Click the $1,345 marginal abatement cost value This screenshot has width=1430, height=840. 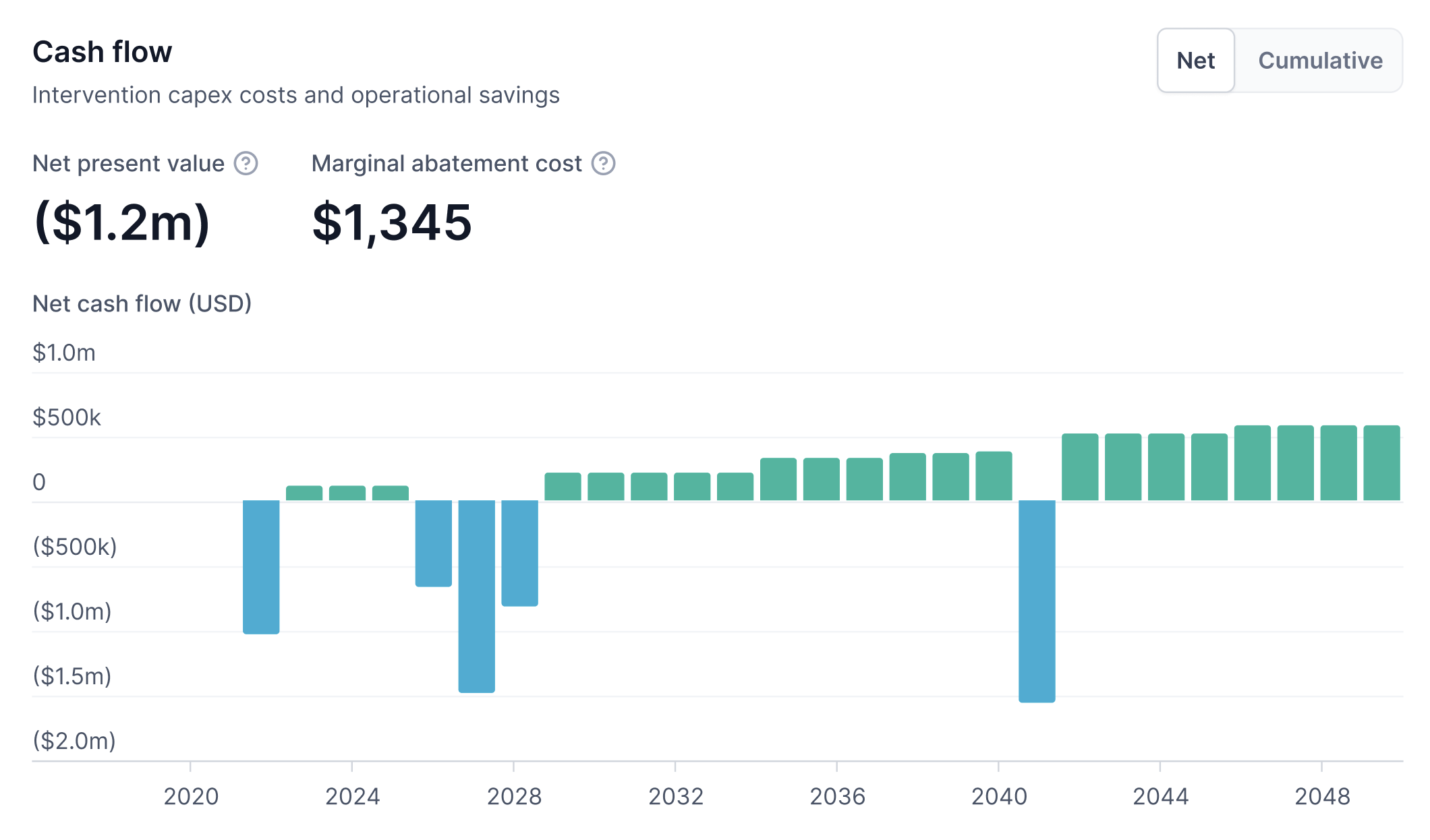(392, 222)
